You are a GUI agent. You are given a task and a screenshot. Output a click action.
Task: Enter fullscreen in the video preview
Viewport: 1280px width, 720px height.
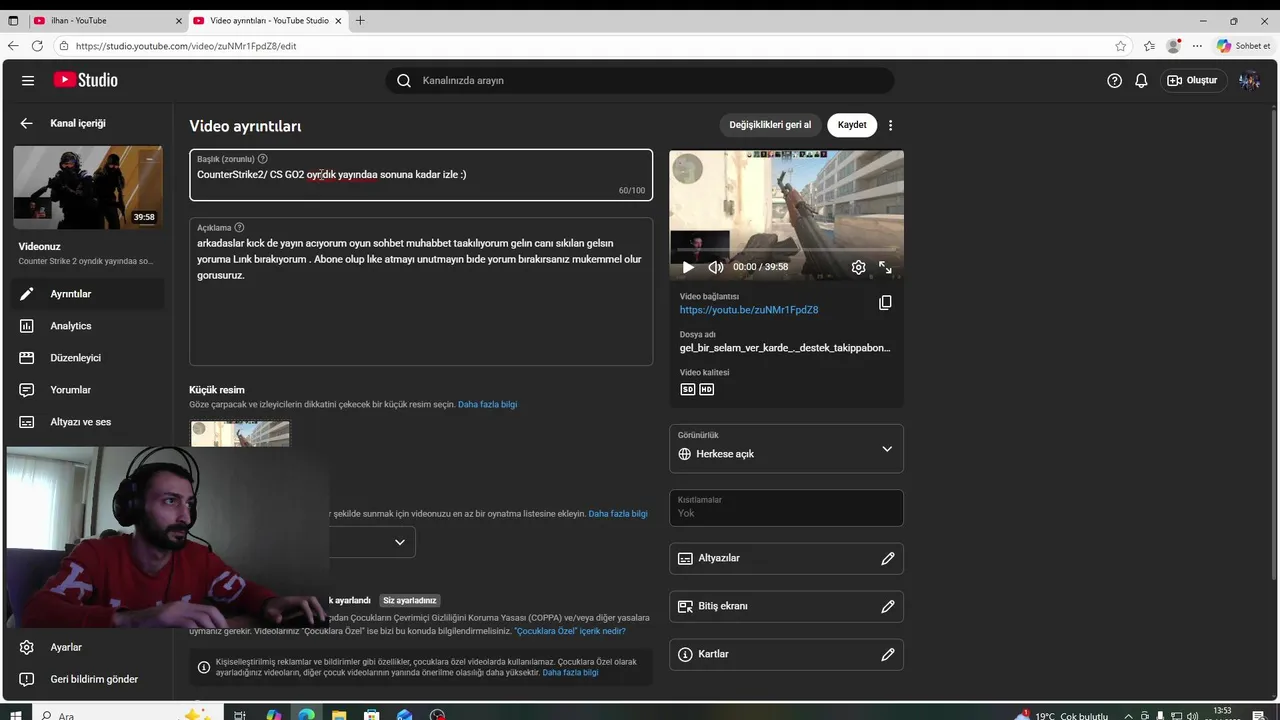pyautogui.click(x=885, y=267)
